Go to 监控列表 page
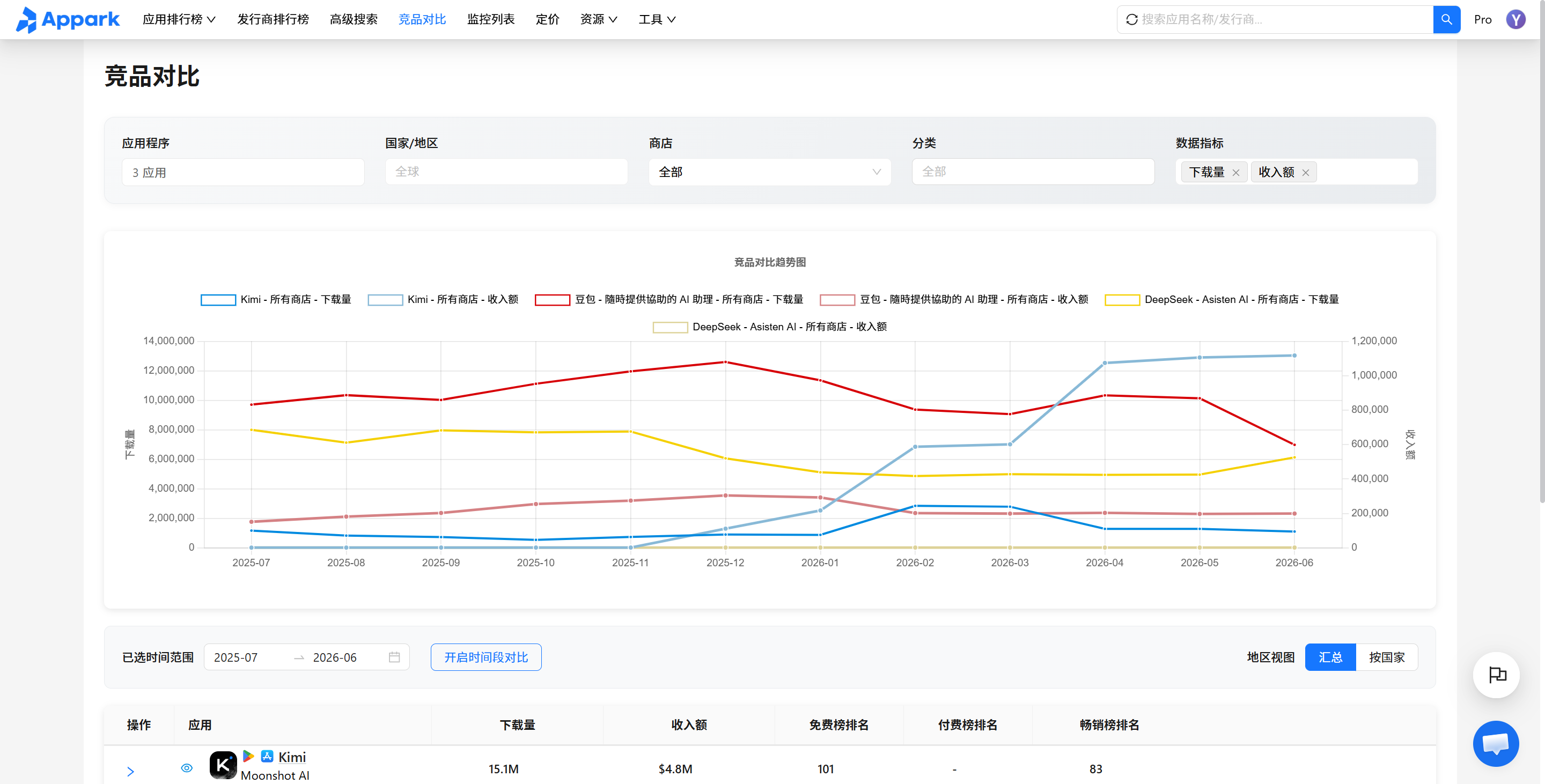Viewport: 1545px width, 784px height. pos(491,19)
